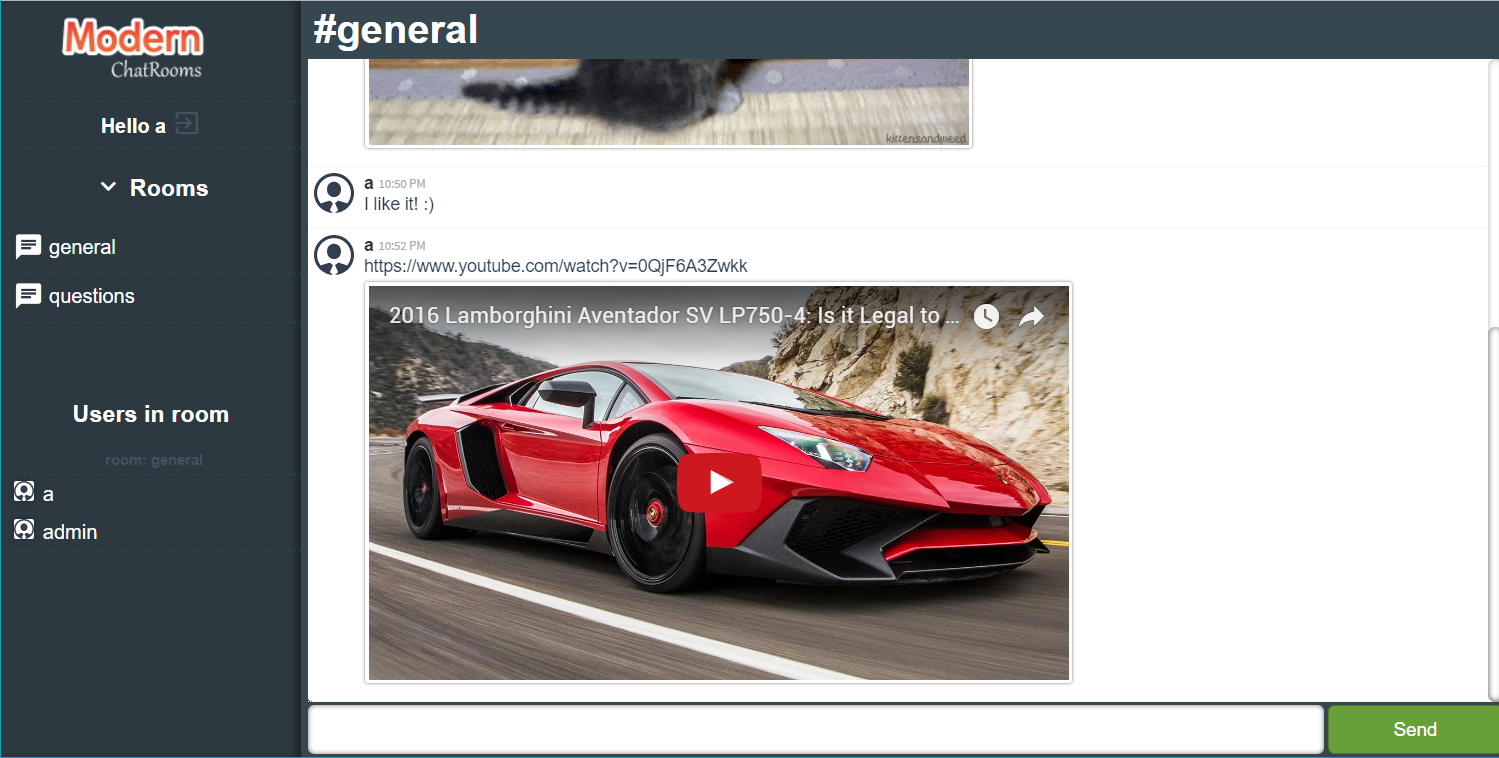Click the 10:50 PM timestamp
The width and height of the screenshot is (1499, 758).
(x=402, y=184)
